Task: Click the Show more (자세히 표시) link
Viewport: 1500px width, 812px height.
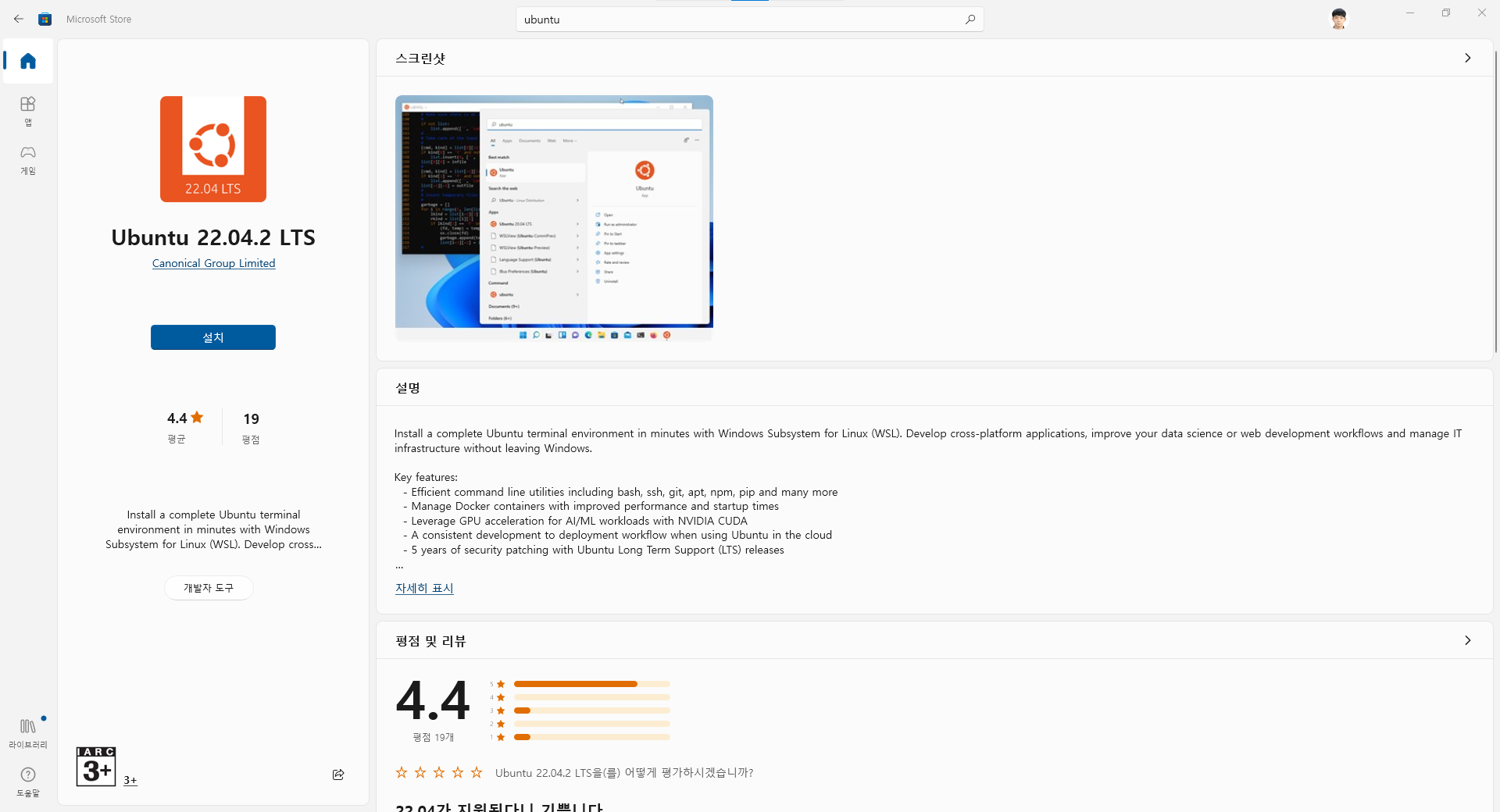Action: (x=424, y=588)
